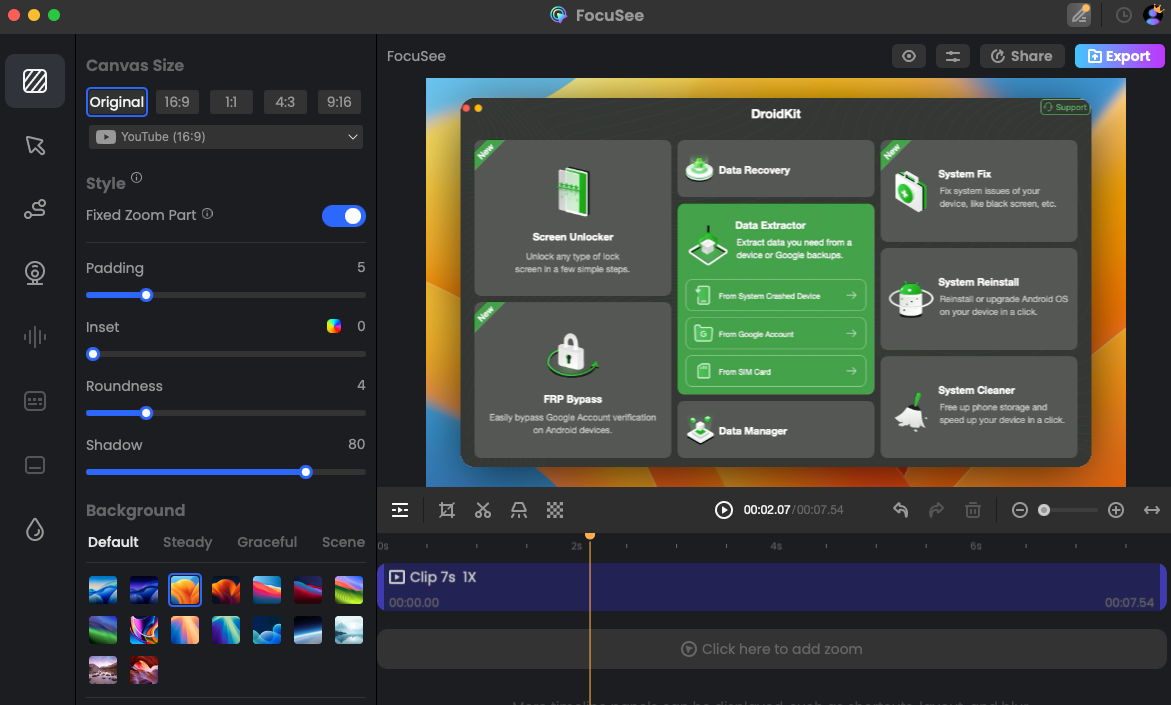
Task: Open the Canvas settings sidebar icon
Action: point(34,81)
